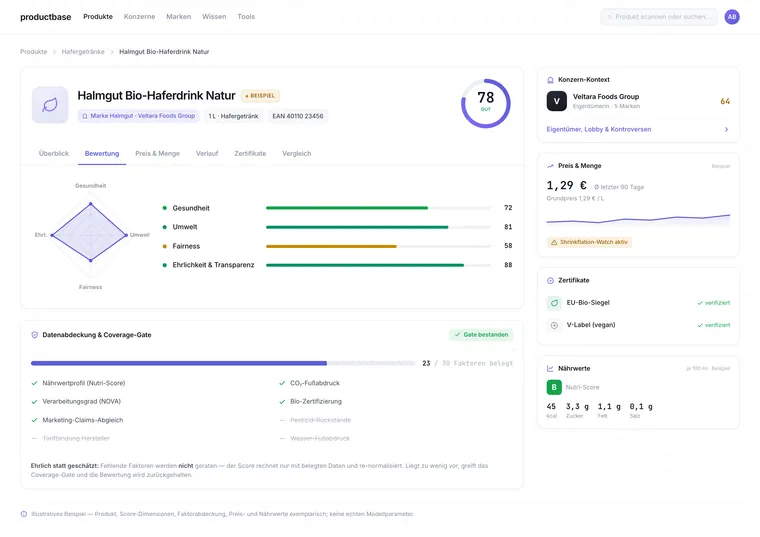The width and height of the screenshot is (760, 537).
Task: Click the coverage progress bar
Action: (223, 363)
